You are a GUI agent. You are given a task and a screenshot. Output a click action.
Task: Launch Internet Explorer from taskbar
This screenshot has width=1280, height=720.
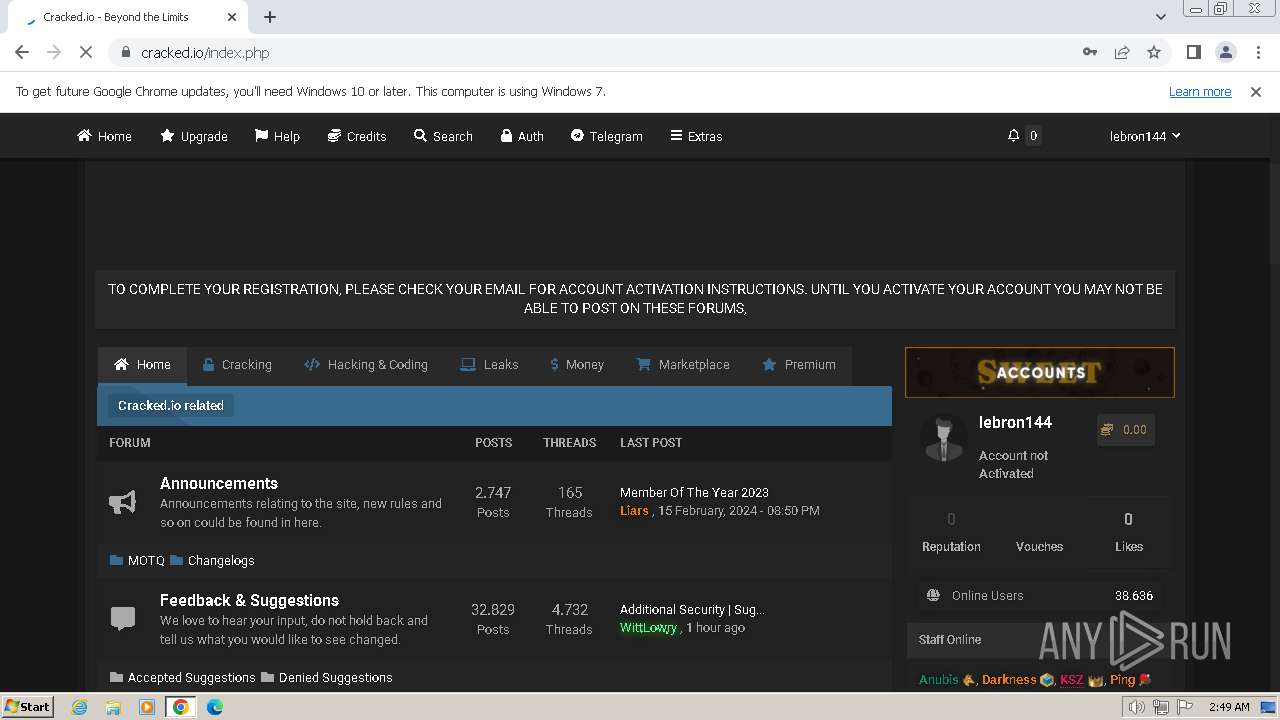(x=80, y=707)
